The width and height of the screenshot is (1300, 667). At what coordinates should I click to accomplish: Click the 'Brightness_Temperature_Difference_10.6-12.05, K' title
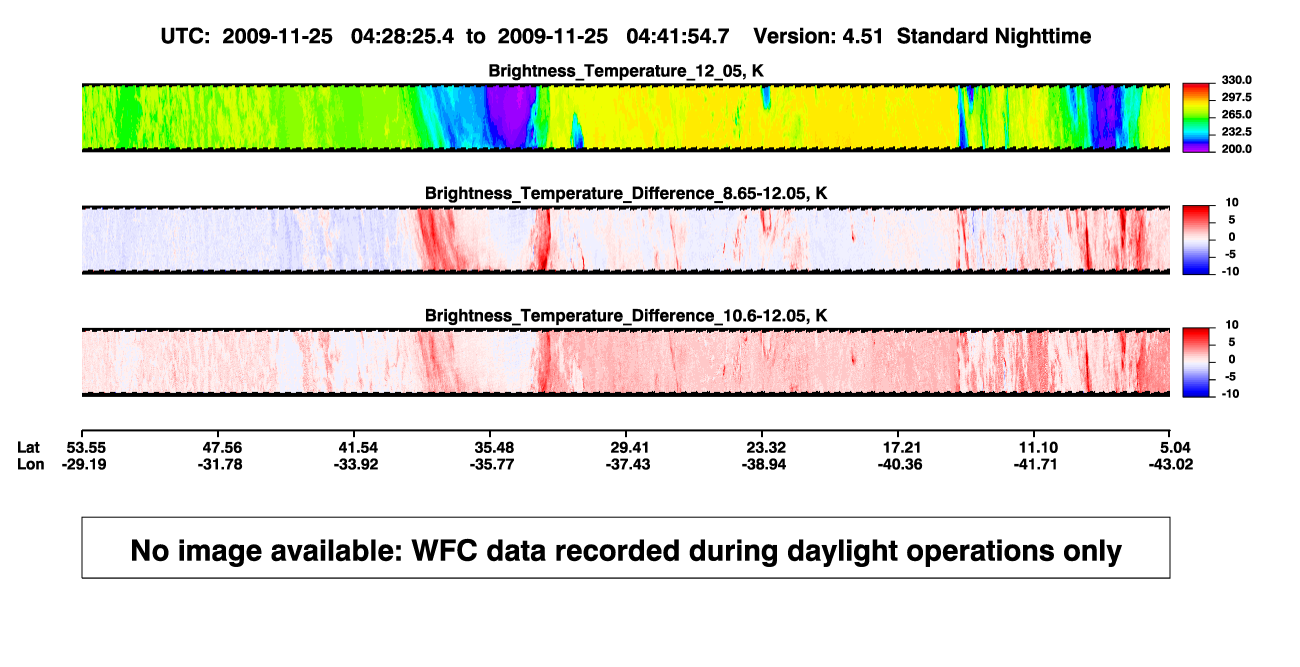click(626, 316)
